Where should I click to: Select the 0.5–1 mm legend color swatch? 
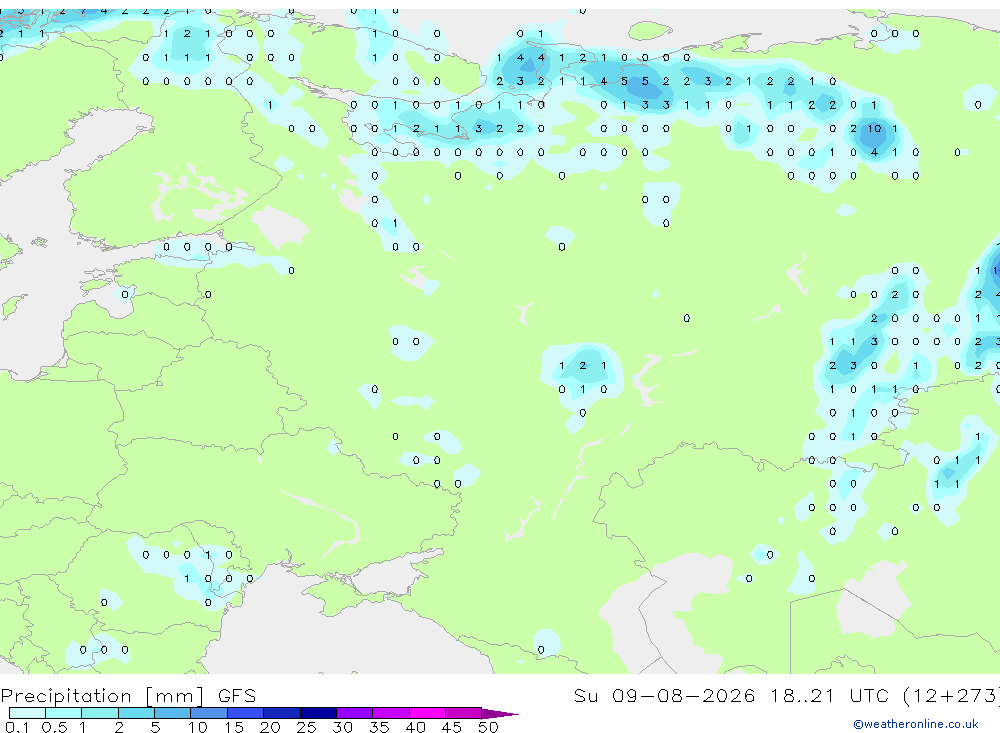coord(63,713)
